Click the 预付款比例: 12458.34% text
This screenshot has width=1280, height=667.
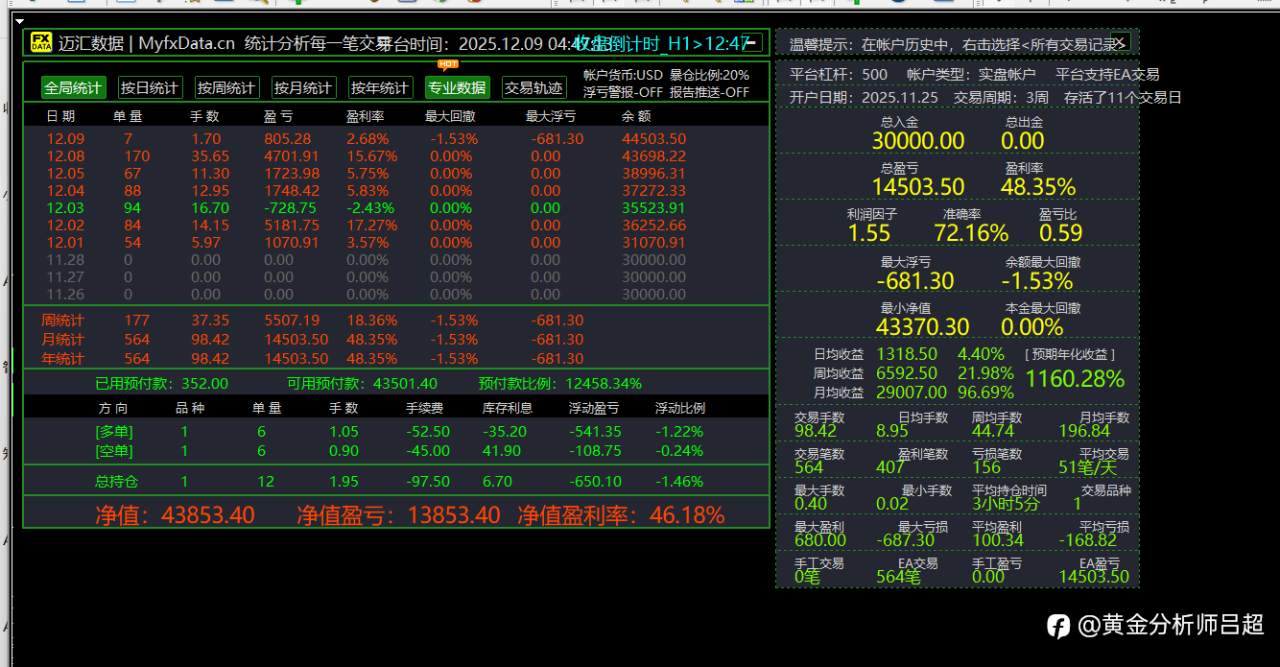coord(560,383)
